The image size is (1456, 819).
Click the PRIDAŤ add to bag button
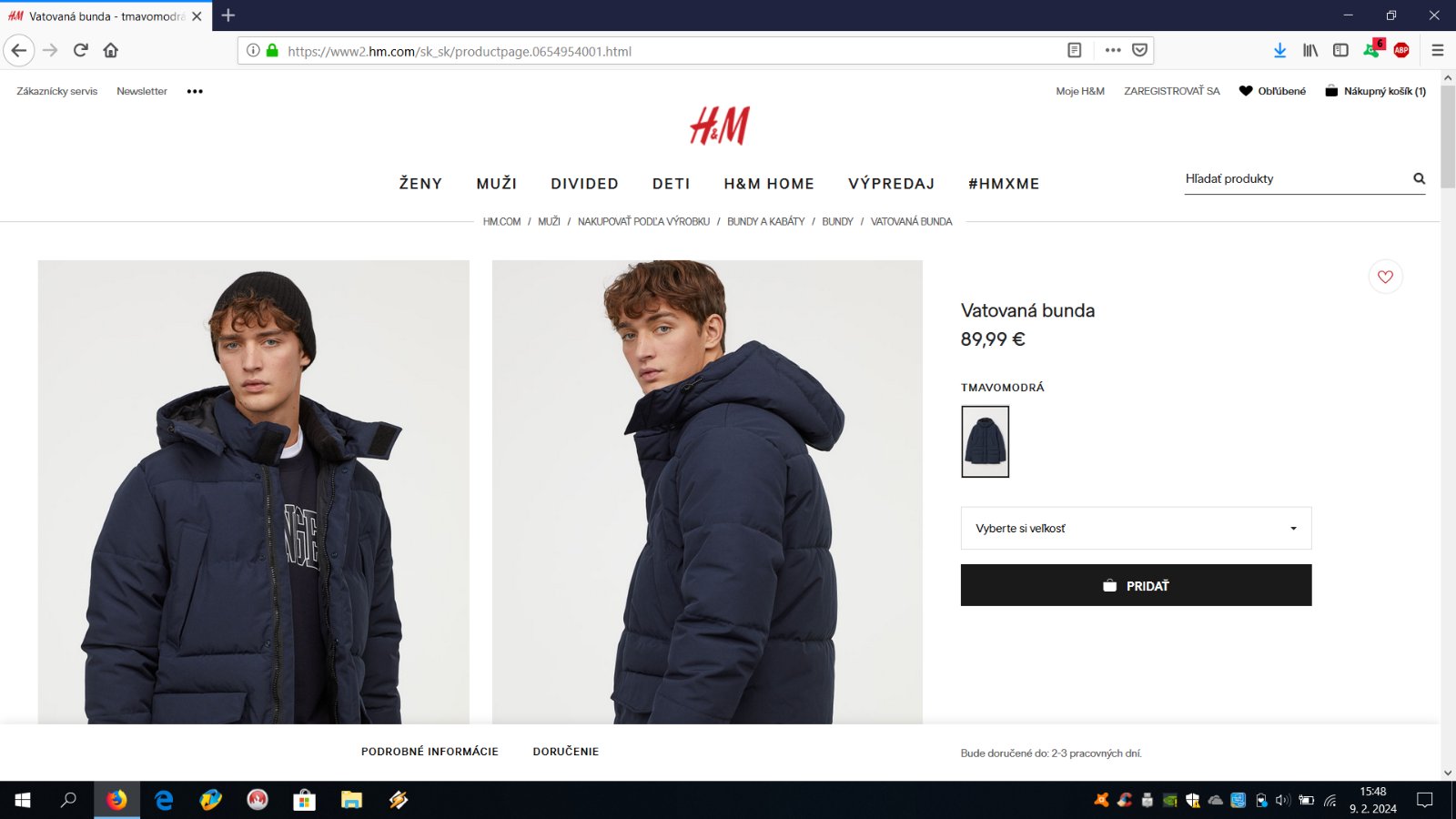(1136, 585)
